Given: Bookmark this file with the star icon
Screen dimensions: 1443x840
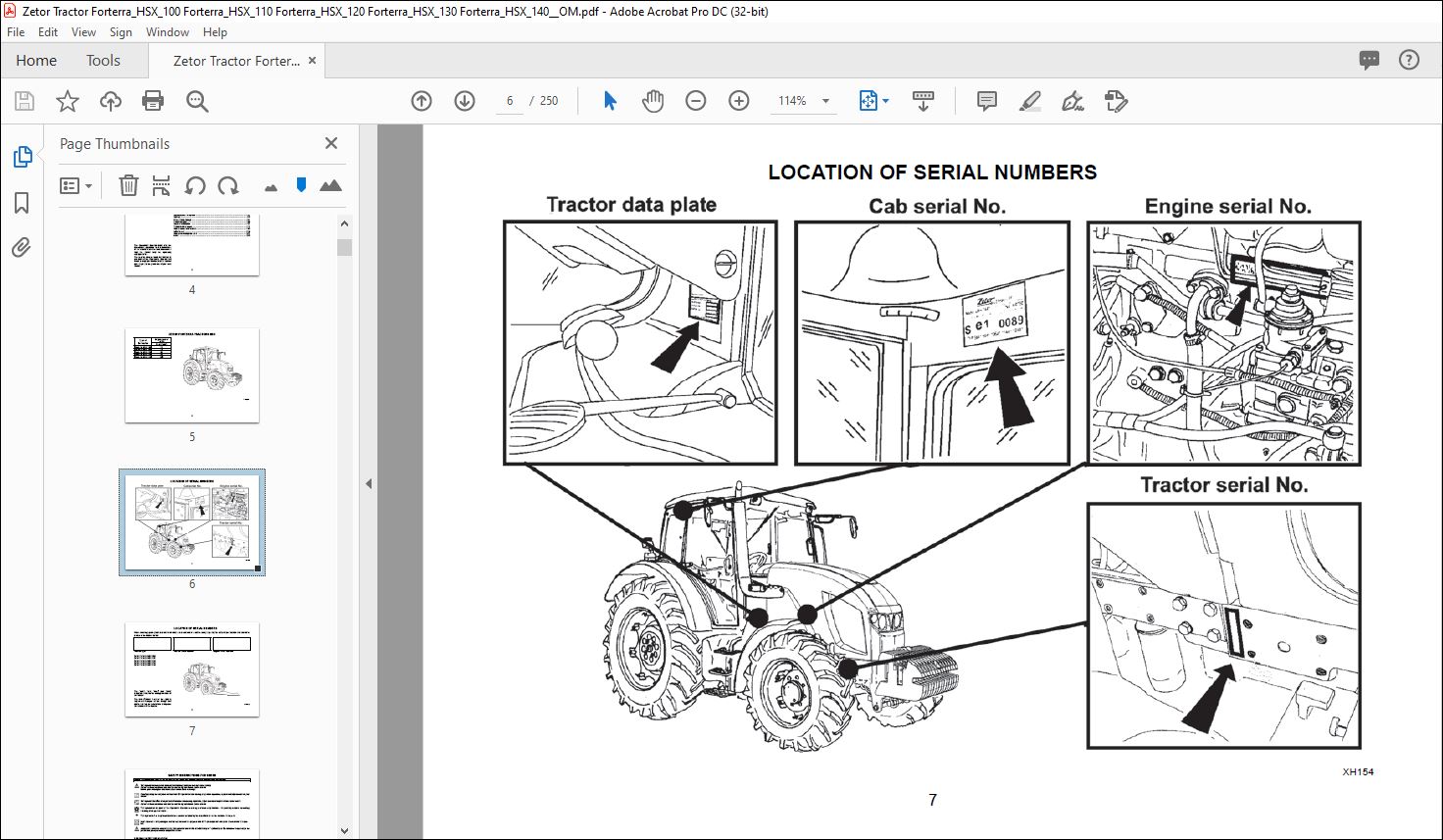Looking at the screenshot, I should pyautogui.click(x=68, y=101).
